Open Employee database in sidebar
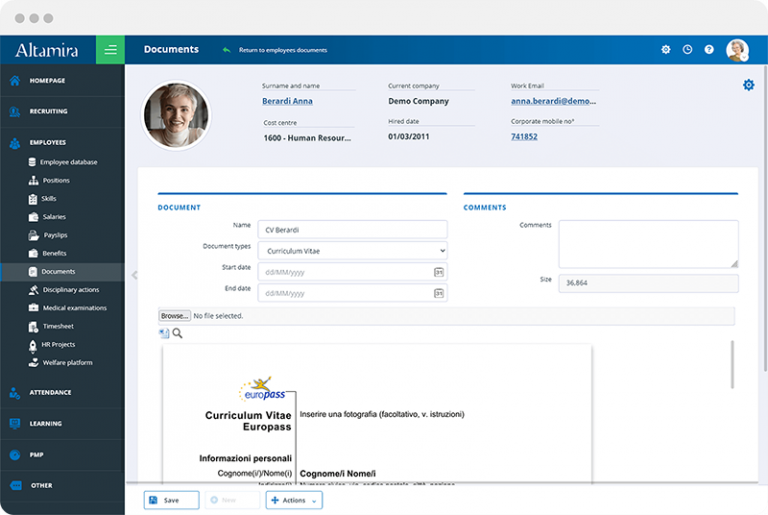This screenshot has height=515, width=768. coord(69,162)
